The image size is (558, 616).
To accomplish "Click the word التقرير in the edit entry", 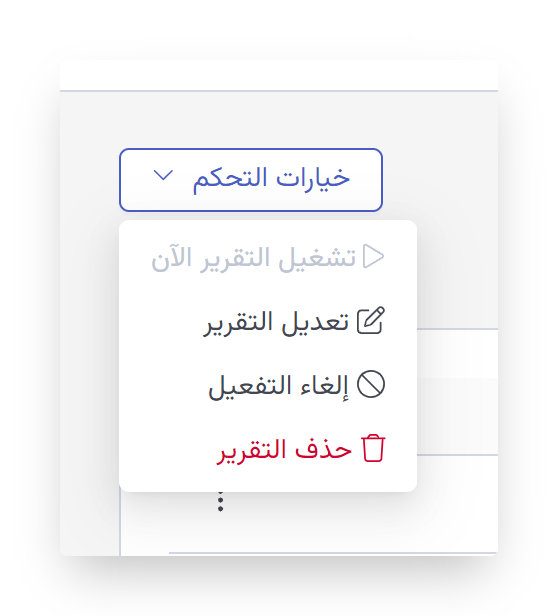I will point(239,322).
